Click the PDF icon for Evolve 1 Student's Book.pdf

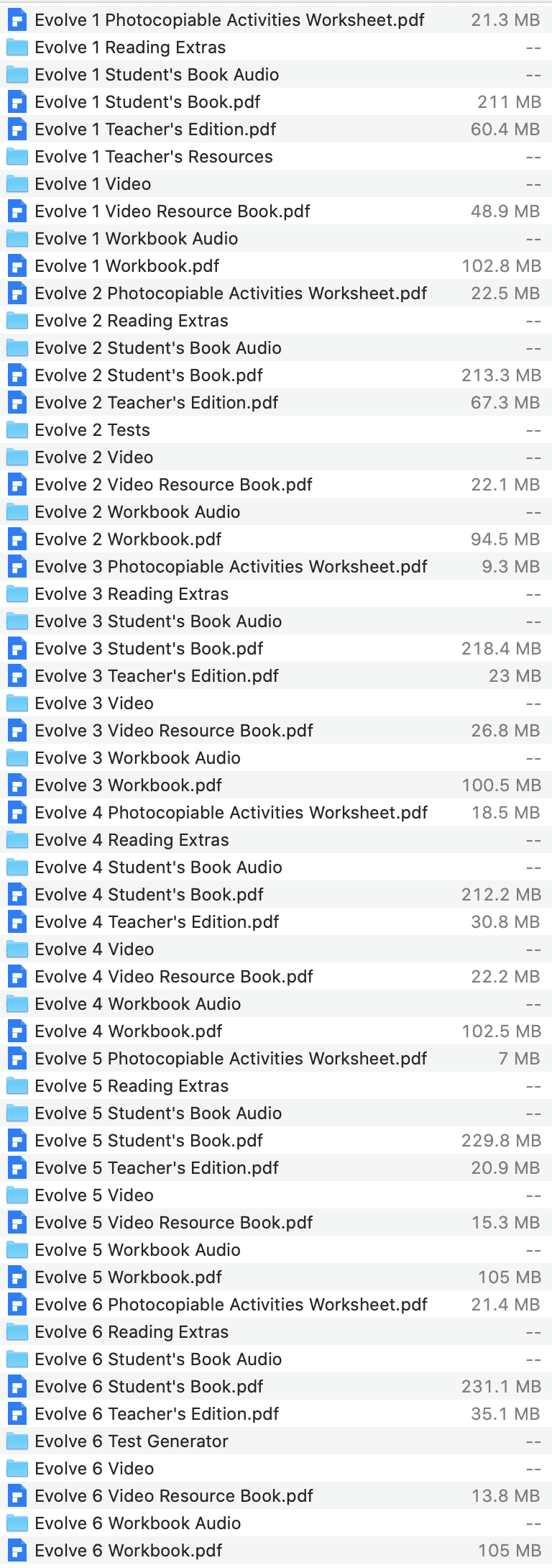pyautogui.click(x=17, y=102)
